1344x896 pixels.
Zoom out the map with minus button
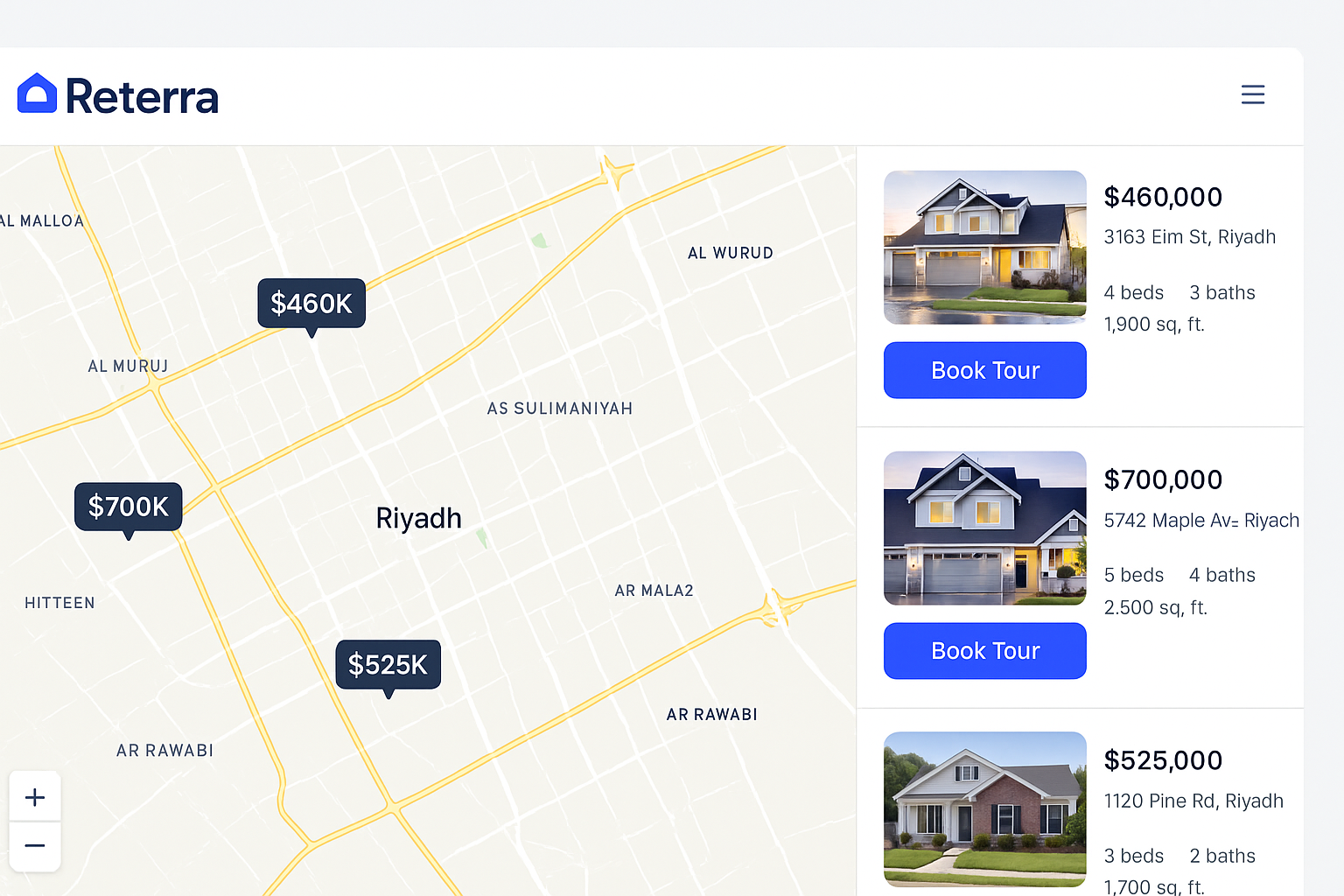[35, 846]
